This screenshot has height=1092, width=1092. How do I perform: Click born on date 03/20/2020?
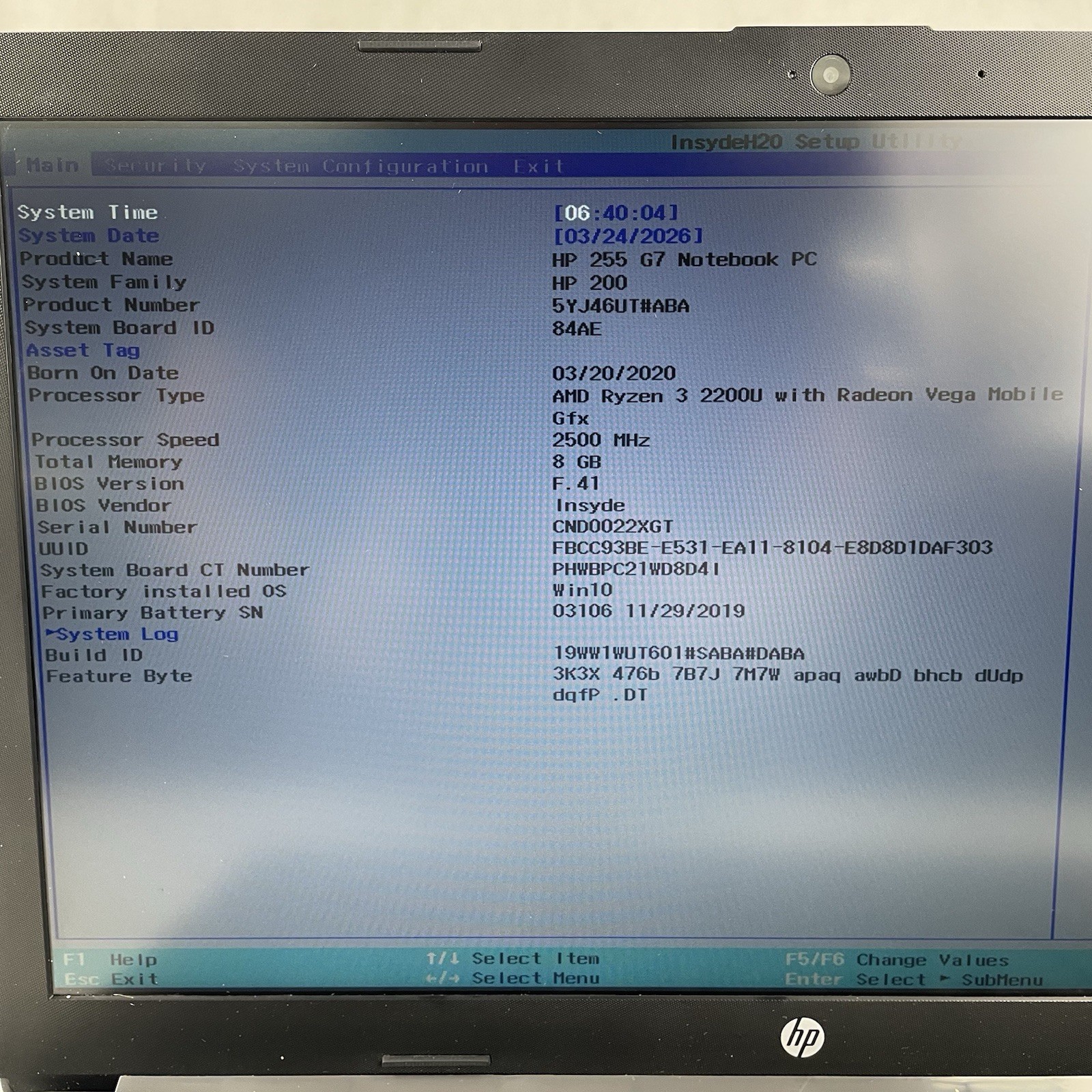(614, 373)
